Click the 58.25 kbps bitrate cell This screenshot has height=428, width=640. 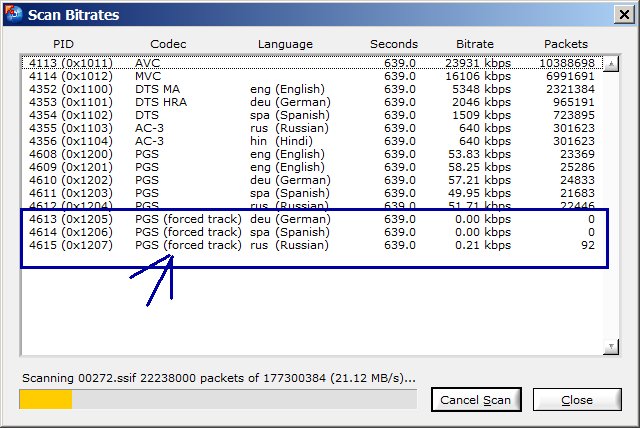480,168
